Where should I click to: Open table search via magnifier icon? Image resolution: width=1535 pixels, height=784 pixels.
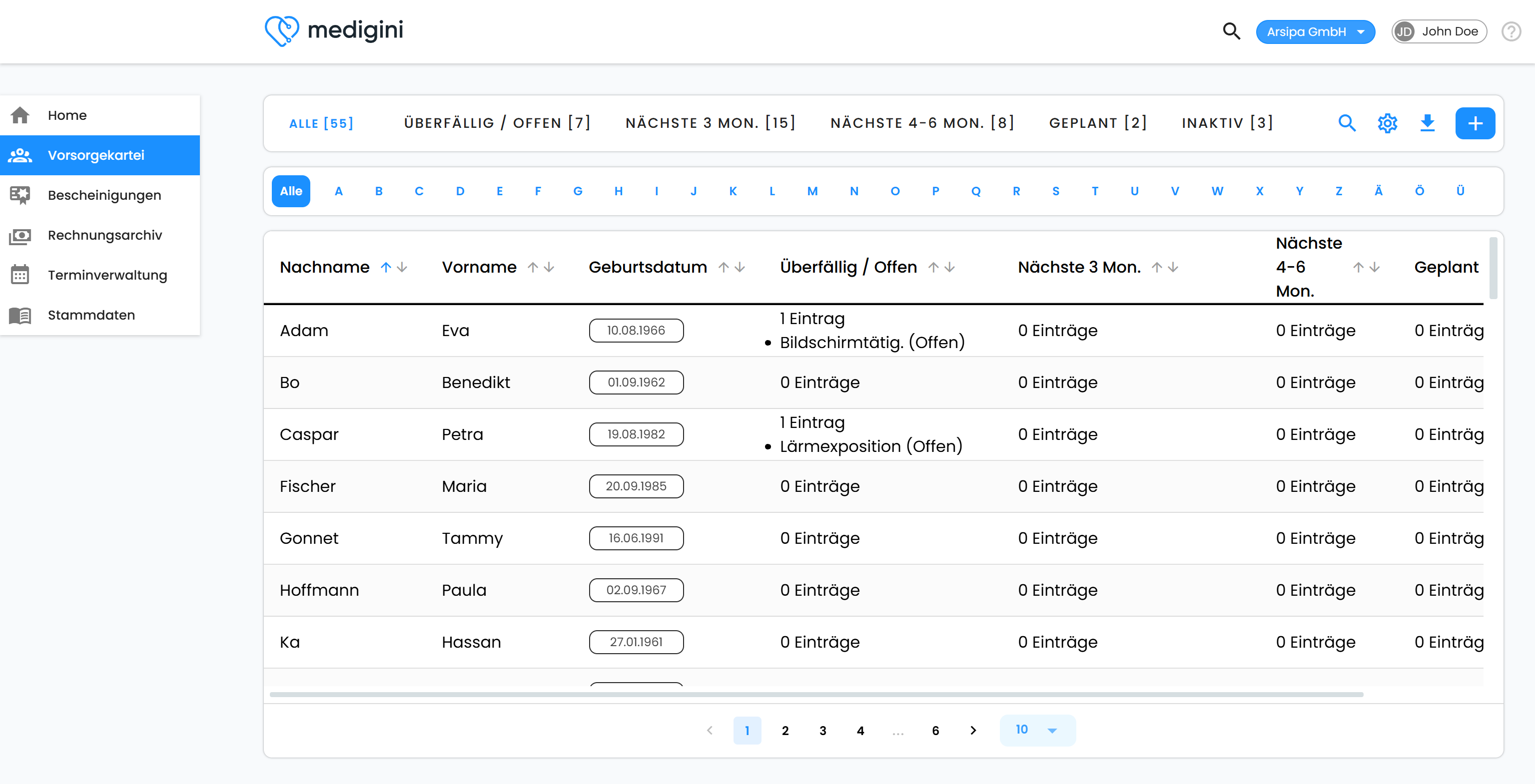click(1347, 123)
